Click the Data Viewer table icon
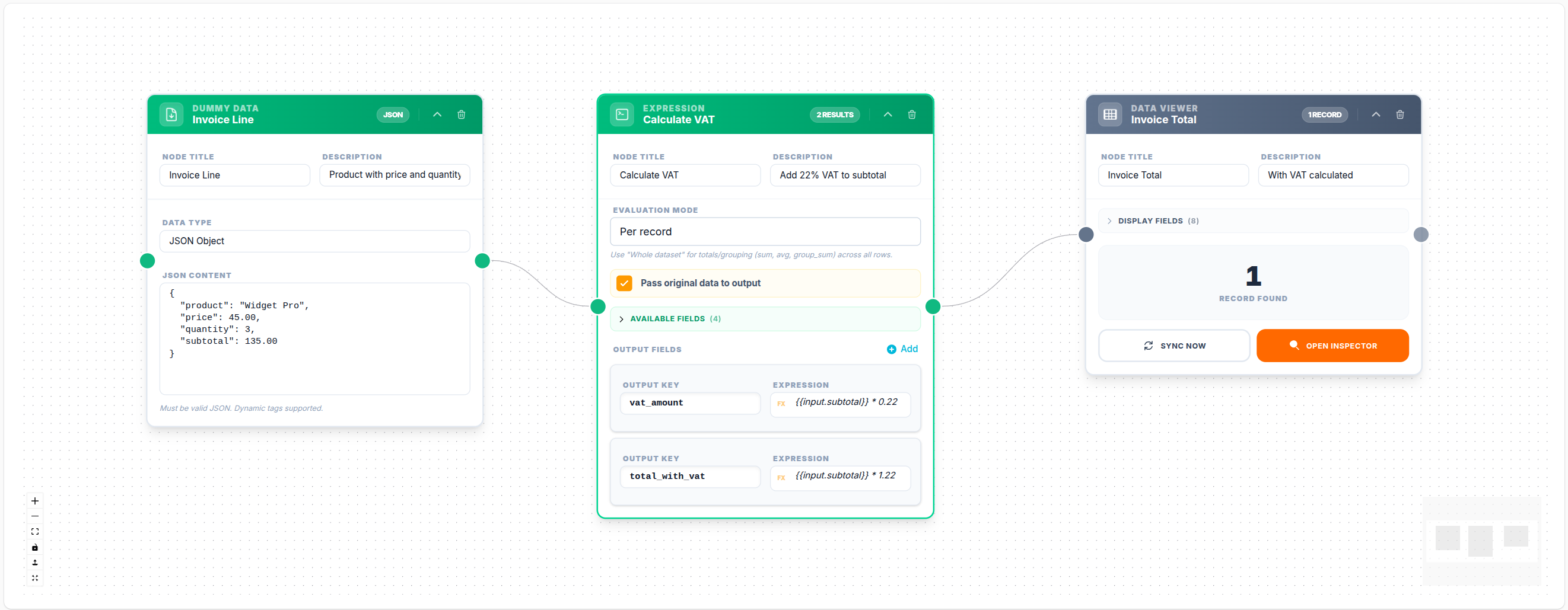The image size is (1568, 610). [x=1109, y=114]
